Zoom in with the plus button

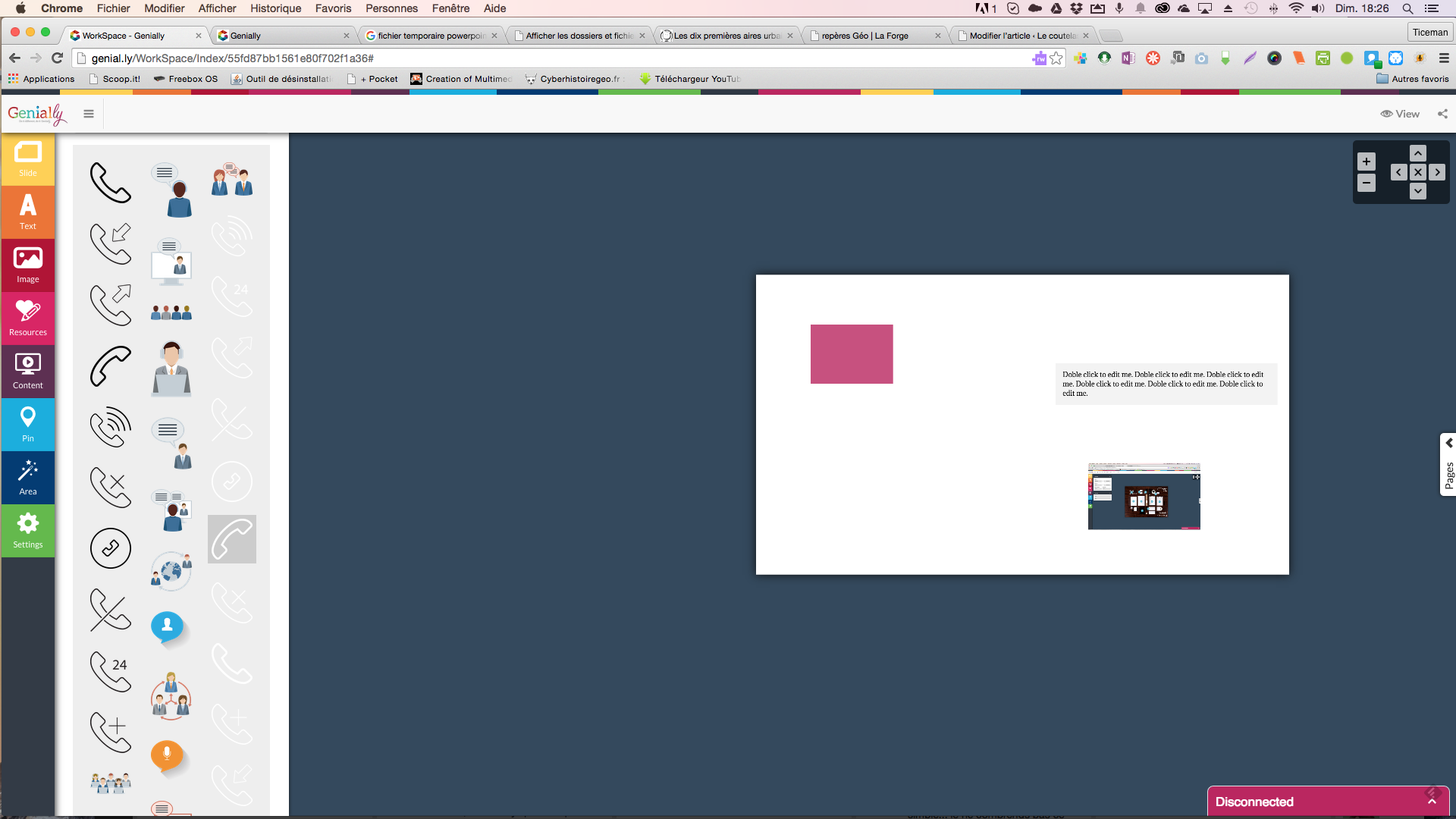coord(1366,162)
